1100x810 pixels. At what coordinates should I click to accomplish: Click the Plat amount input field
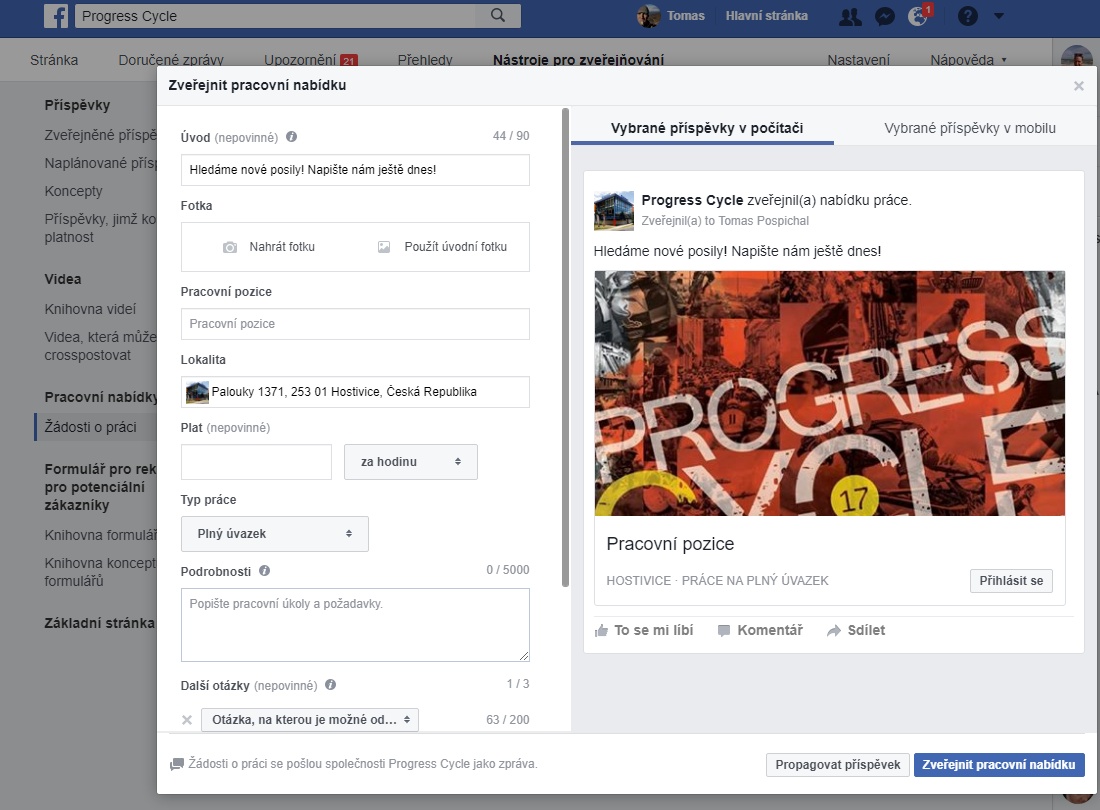pyautogui.click(x=256, y=462)
